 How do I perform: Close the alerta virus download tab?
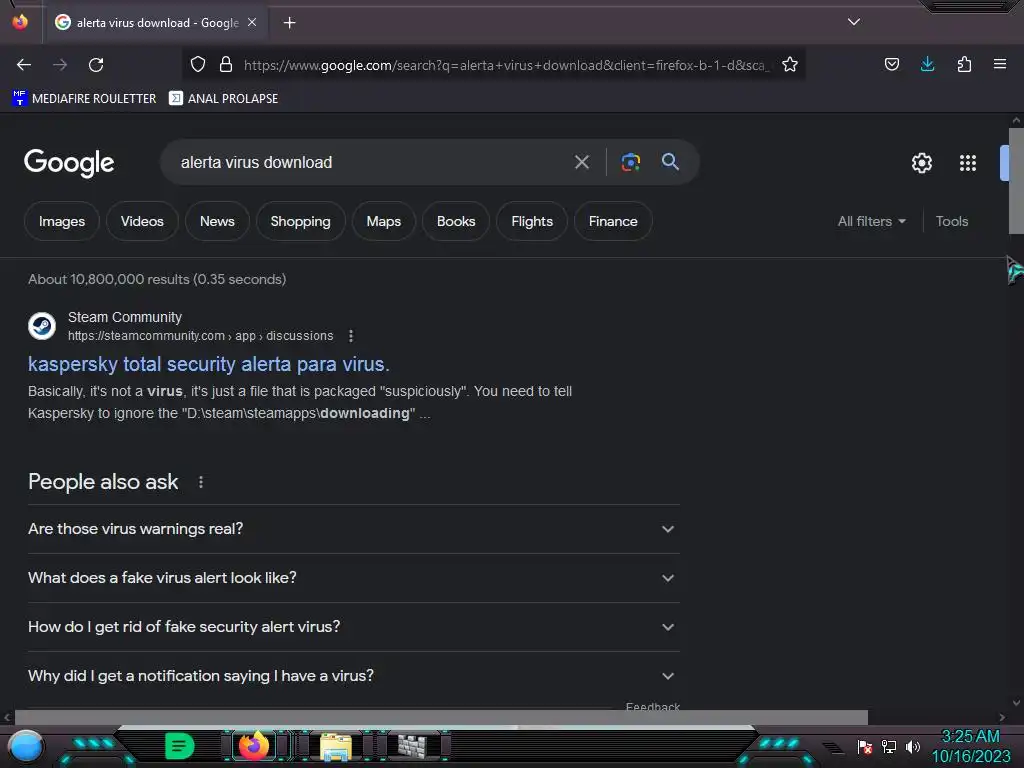point(252,22)
